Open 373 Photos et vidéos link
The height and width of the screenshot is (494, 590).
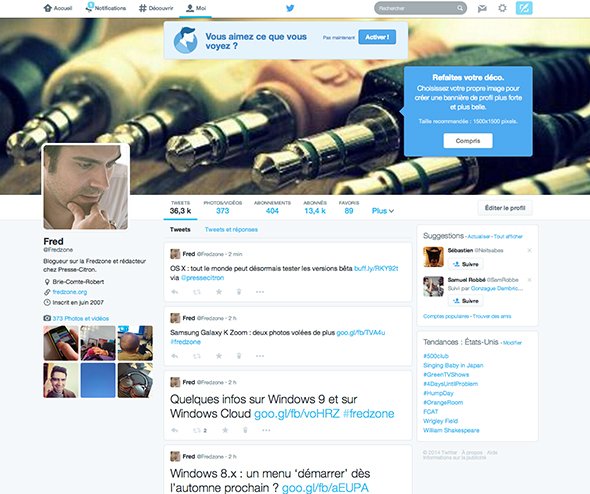tap(81, 318)
